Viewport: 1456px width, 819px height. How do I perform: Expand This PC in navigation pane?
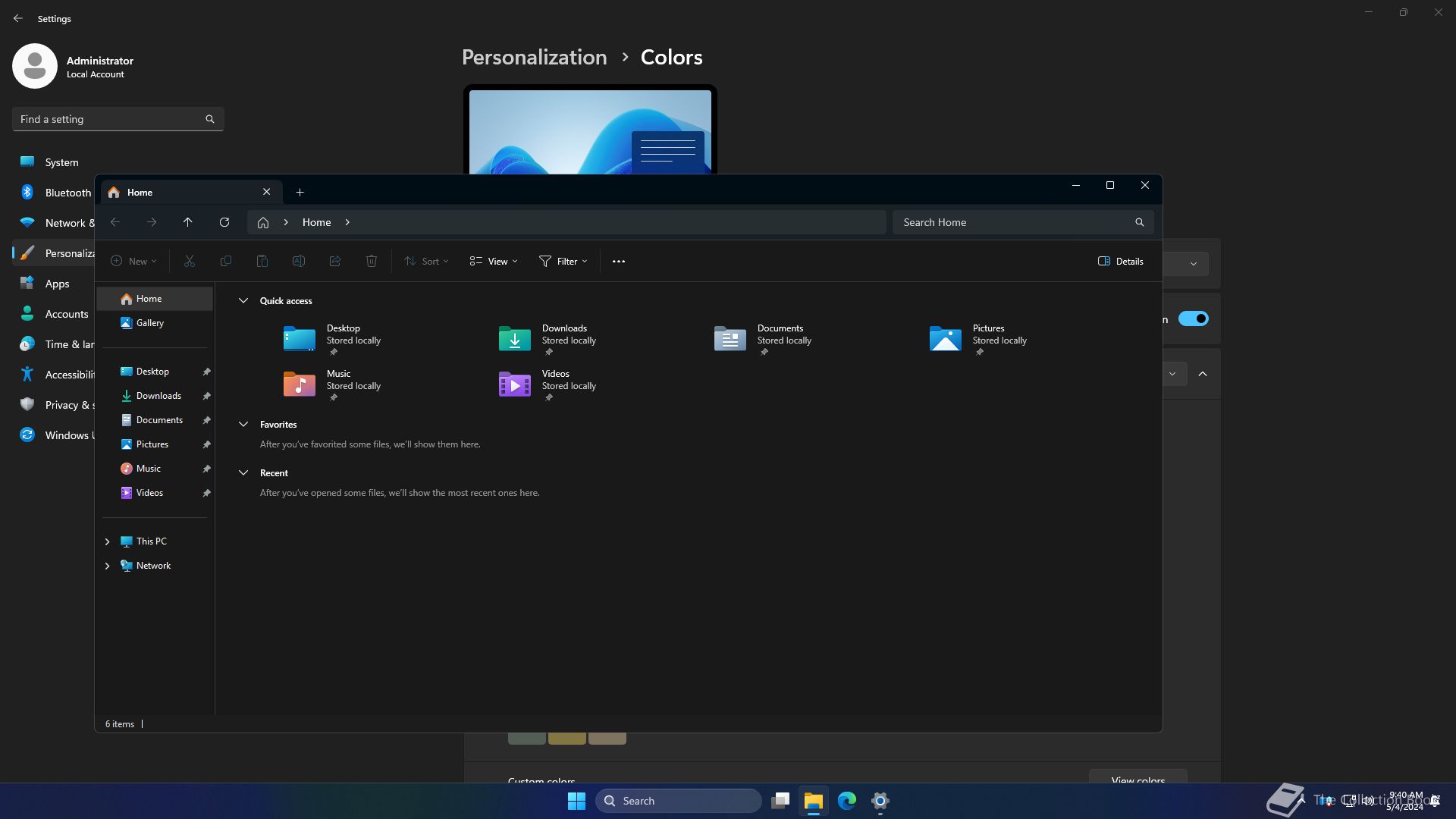point(107,541)
